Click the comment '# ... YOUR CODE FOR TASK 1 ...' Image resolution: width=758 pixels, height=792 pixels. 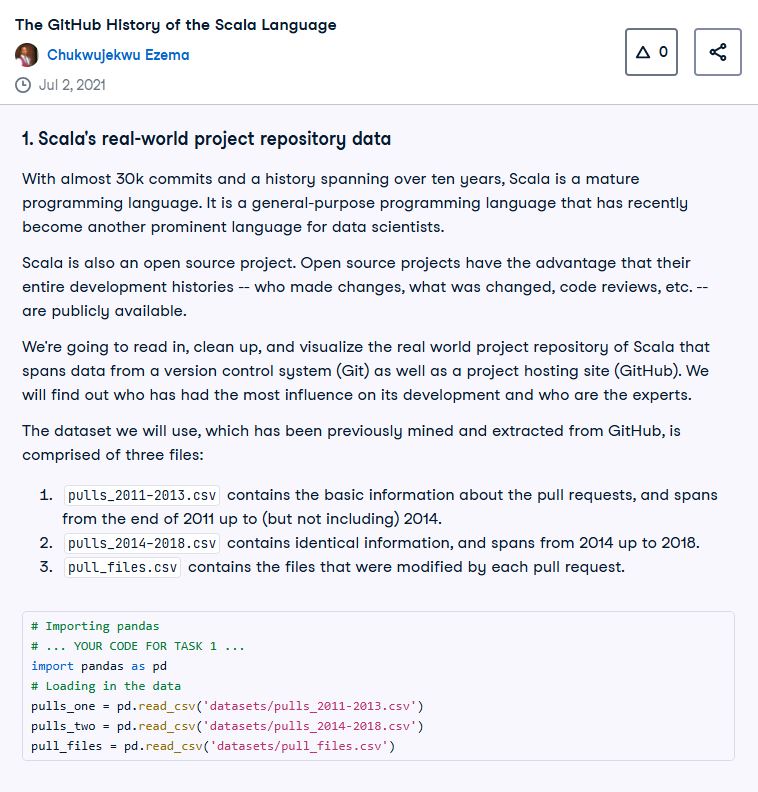138,646
